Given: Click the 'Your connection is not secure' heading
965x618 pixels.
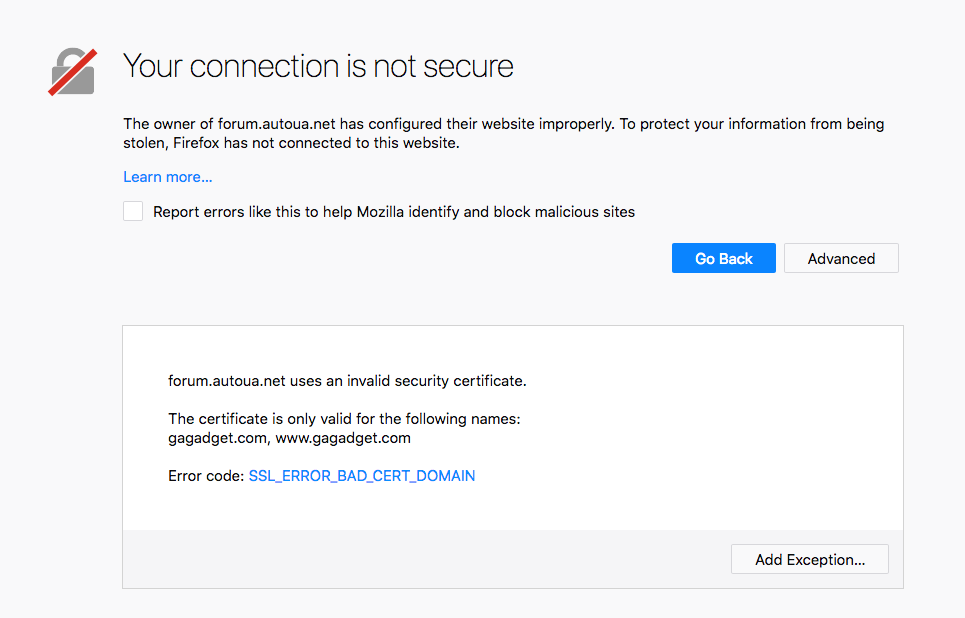Looking at the screenshot, I should click(x=318, y=66).
